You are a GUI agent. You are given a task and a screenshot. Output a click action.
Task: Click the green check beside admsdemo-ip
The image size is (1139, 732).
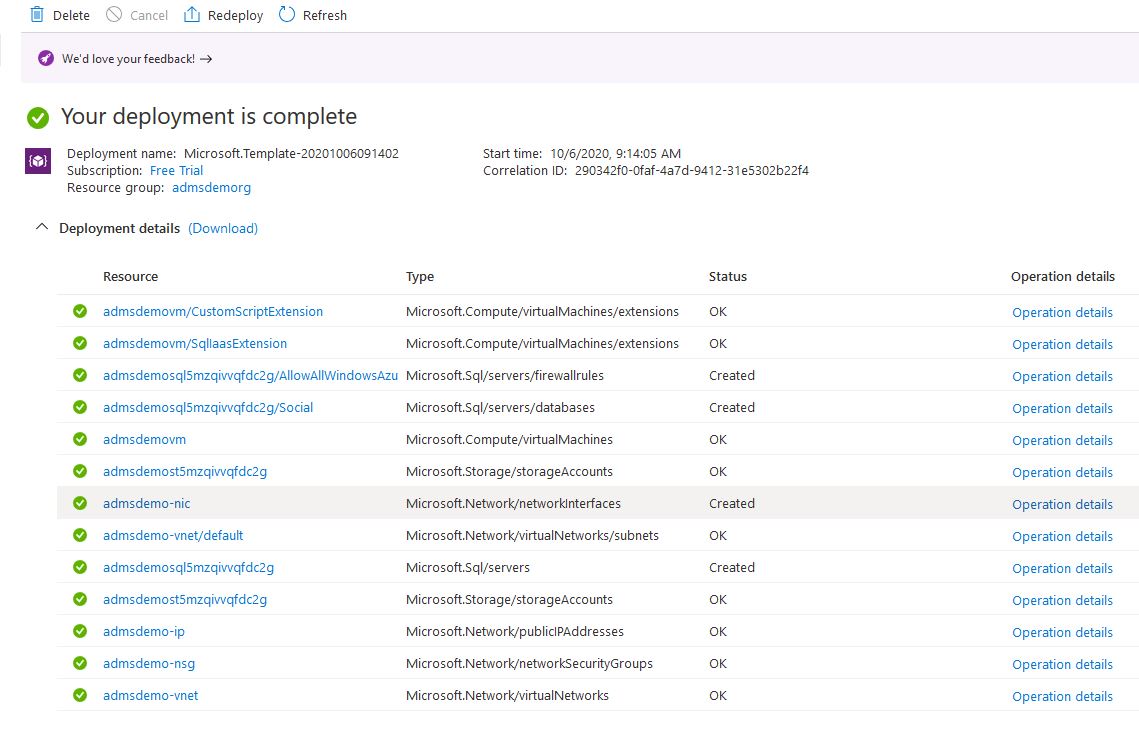[80, 630]
